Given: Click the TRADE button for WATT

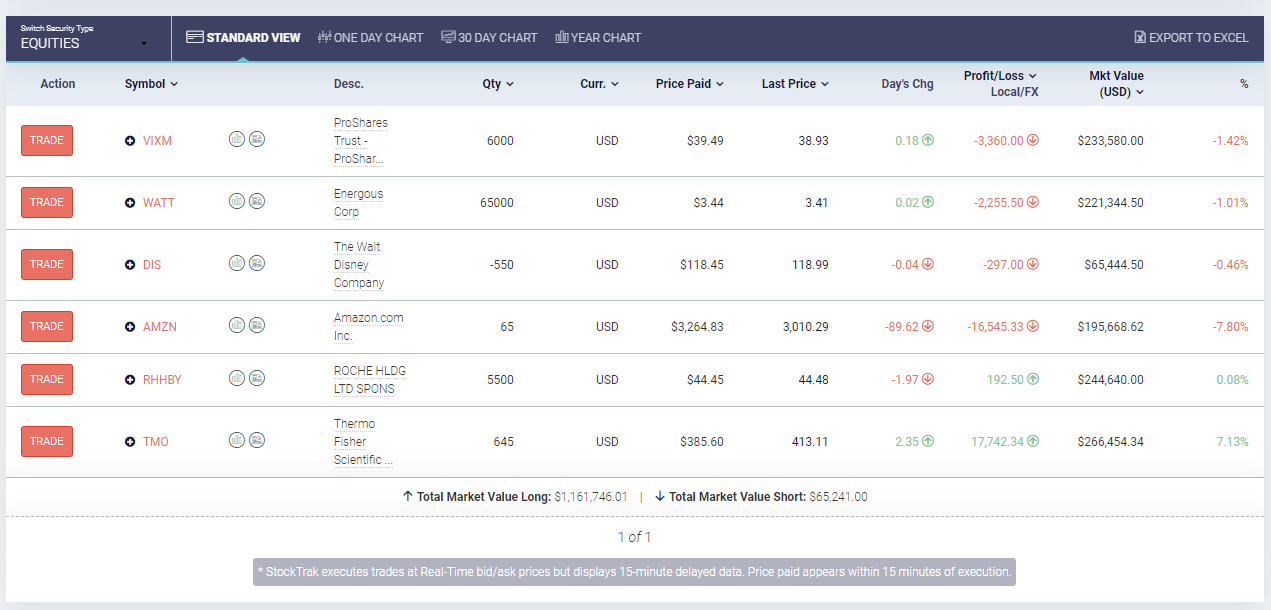Looking at the screenshot, I should pyautogui.click(x=46, y=202).
